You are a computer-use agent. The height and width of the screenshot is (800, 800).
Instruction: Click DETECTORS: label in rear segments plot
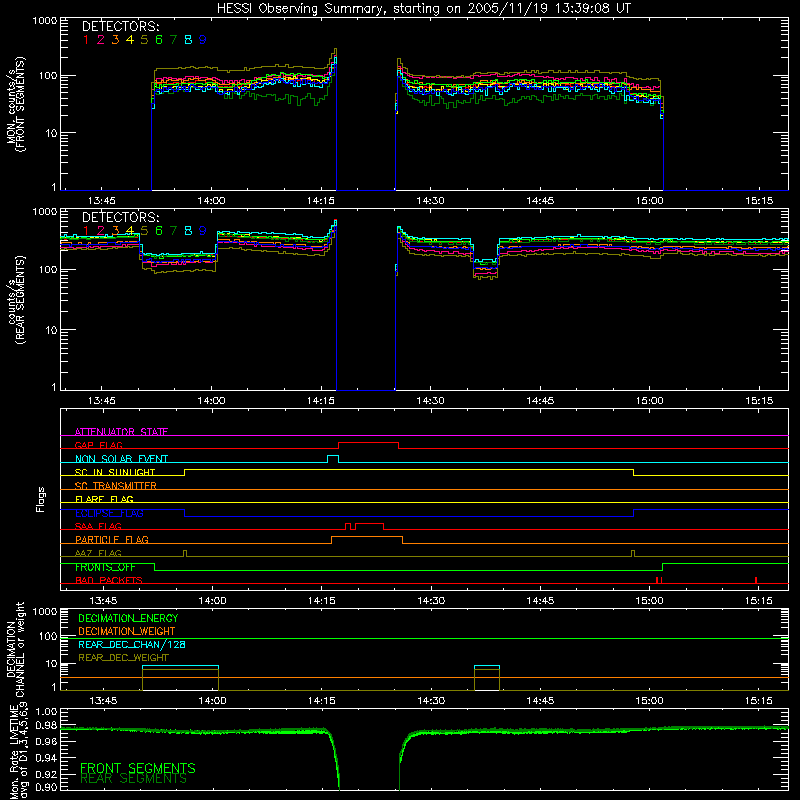click(120, 217)
